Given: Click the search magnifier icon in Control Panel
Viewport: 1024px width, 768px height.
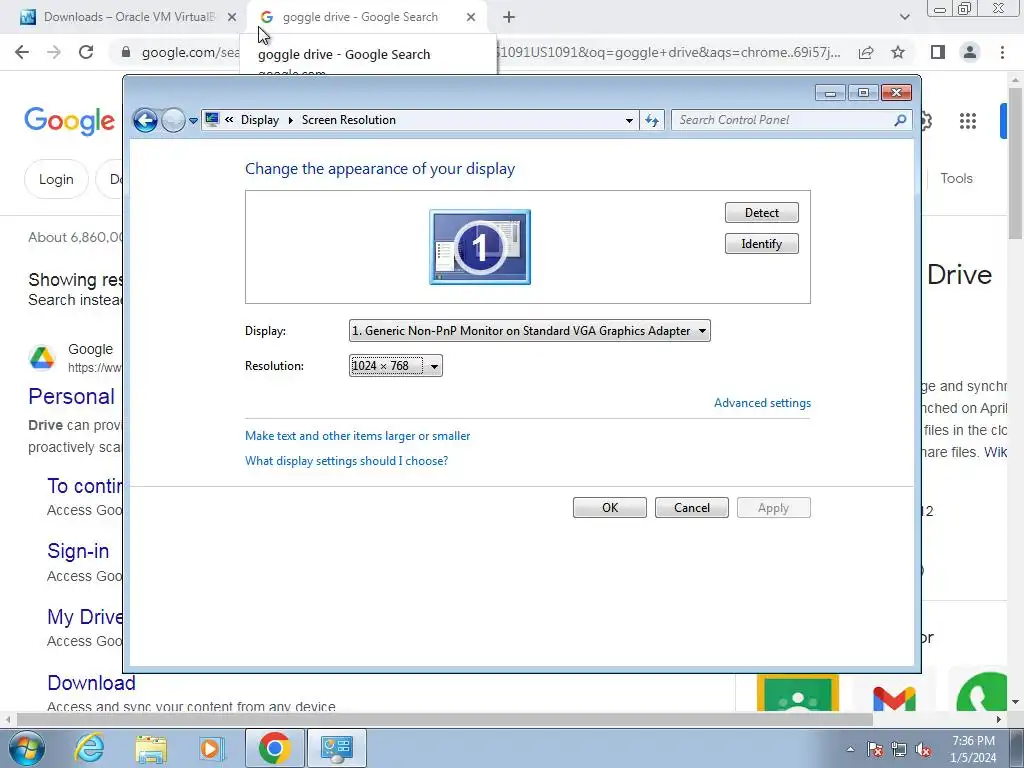Looking at the screenshot, I should (901, 120).
